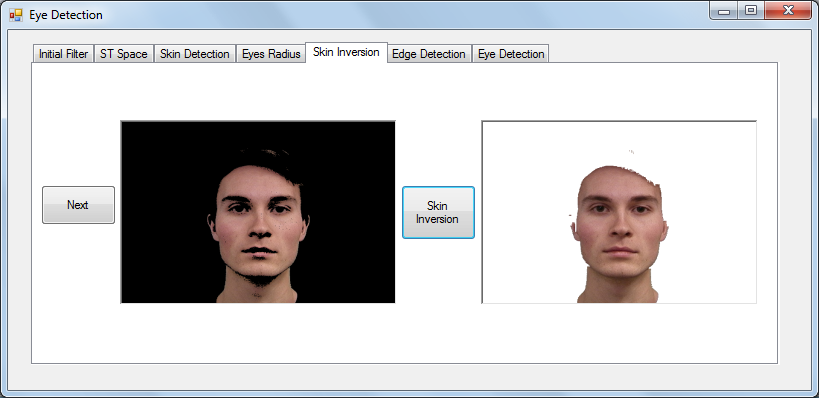Select the white-background inverted face image
Screen dimensions: 819x398
[619, 212]
